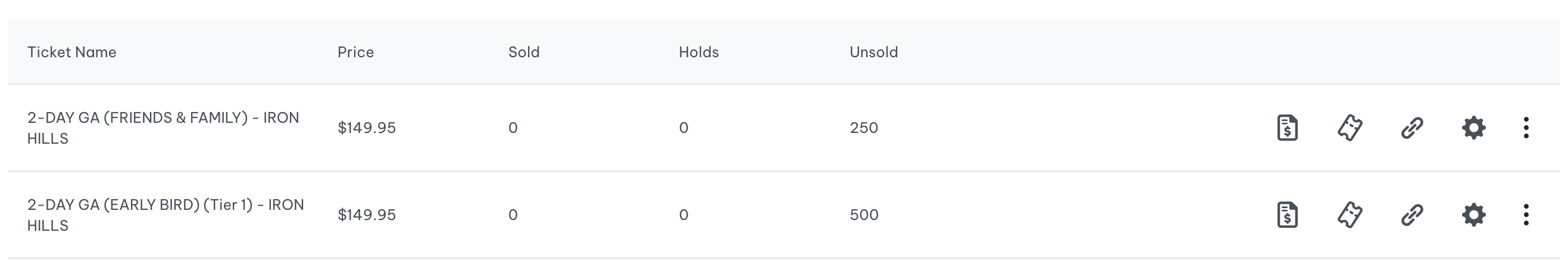Click ticket stub icon in Friends & Family row
Viewport: 1568px width, 260px height.
click(1350, 128)
